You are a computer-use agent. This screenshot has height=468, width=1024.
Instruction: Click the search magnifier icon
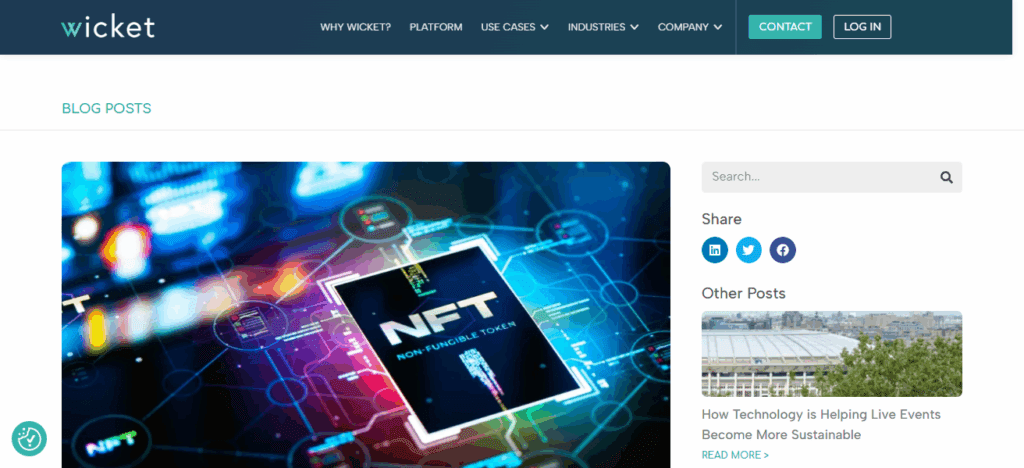[x=946, y=177]
